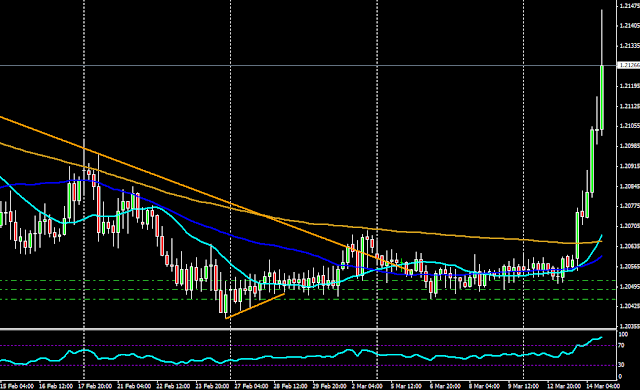Select the 1.20635 price scale label
The image size is (640, 390).
point(629,246)
